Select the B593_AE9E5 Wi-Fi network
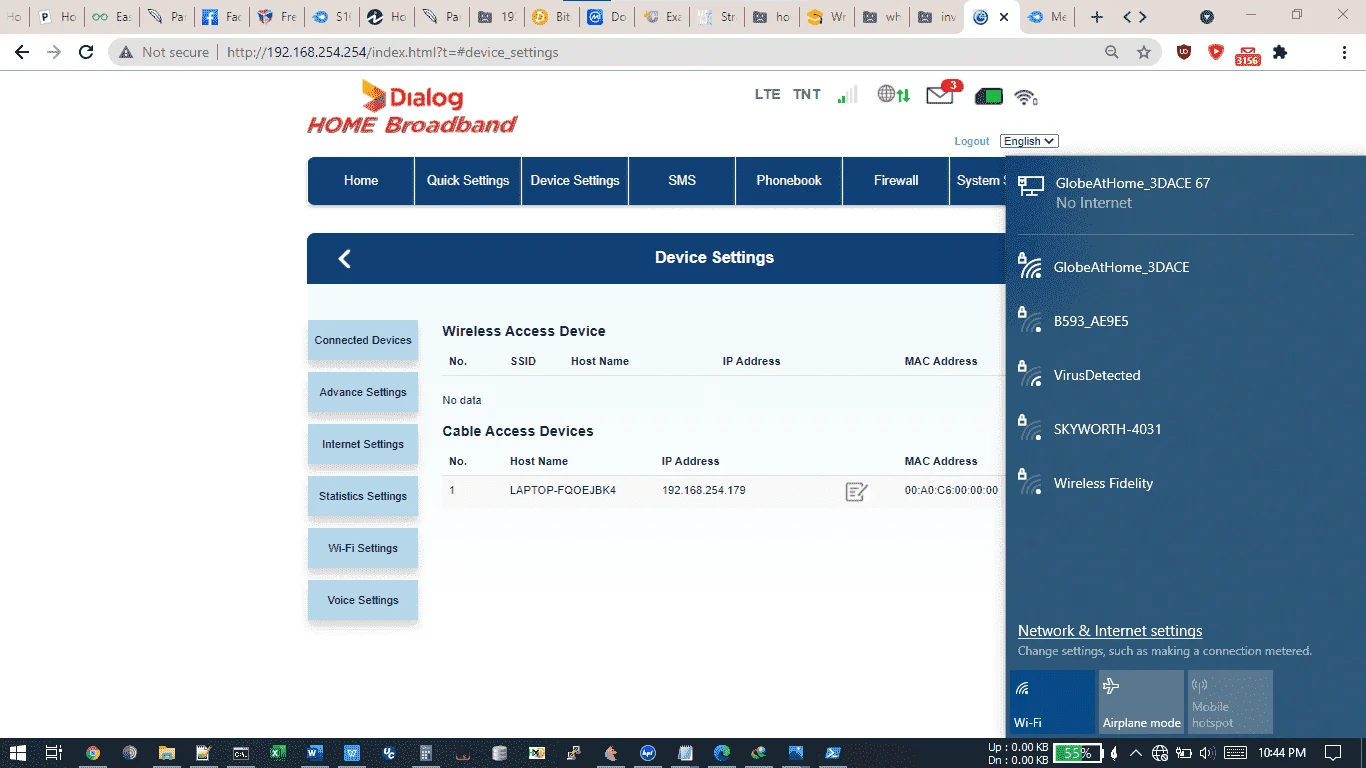The image size is (1366, 768). pos(1186,321)
